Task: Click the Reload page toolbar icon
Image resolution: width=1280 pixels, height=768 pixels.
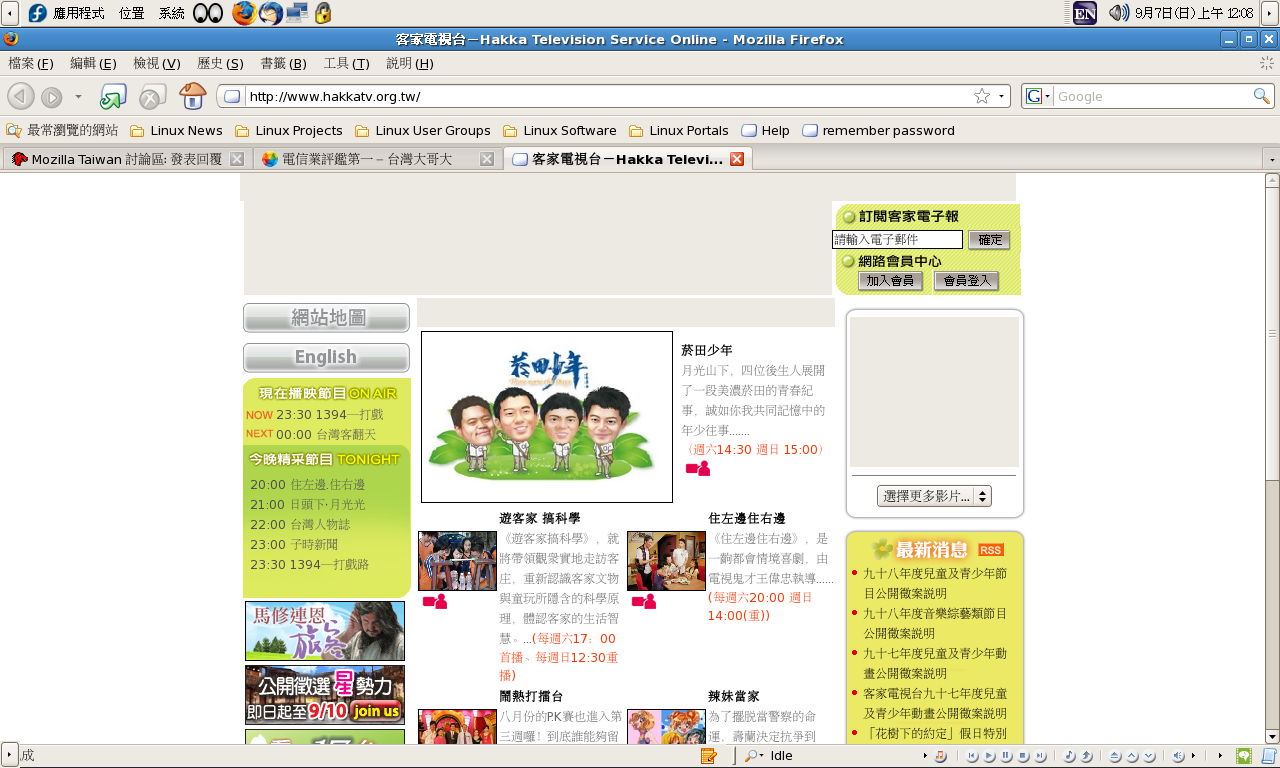Action: pyautogui.click(x=112, y=96)
